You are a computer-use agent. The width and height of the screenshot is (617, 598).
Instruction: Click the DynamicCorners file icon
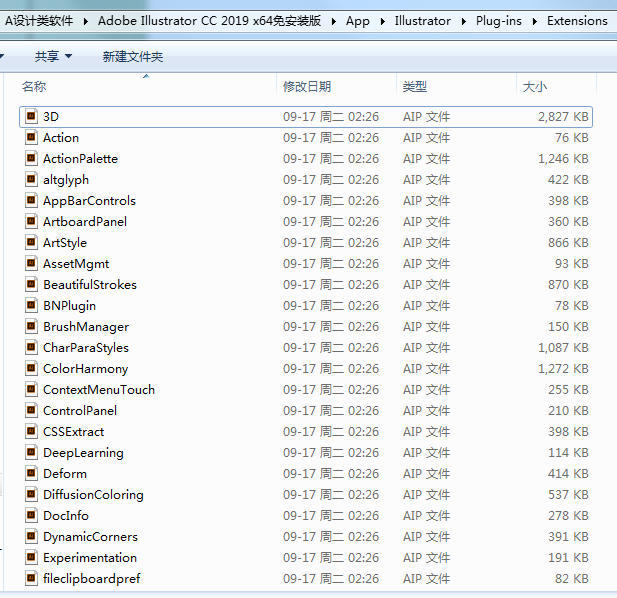[x=31, y=537]
